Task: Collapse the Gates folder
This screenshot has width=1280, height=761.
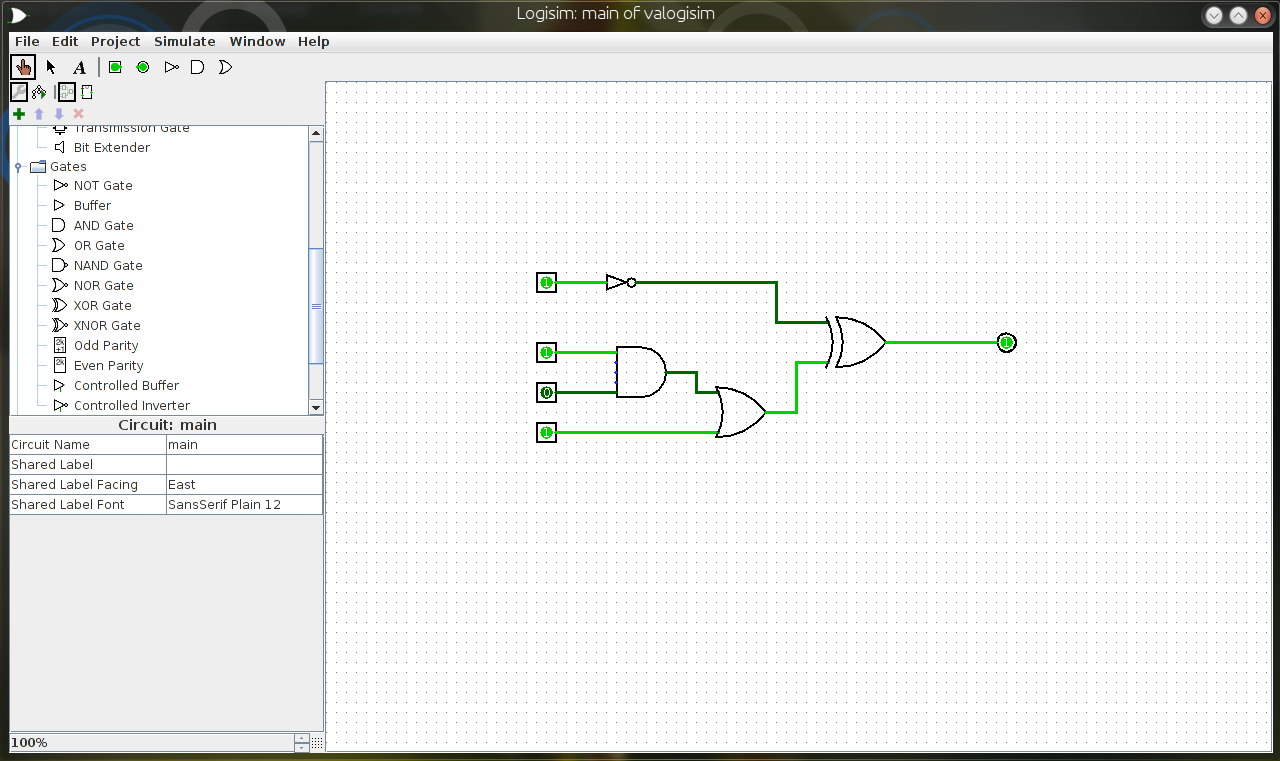Action: point(18,167)
